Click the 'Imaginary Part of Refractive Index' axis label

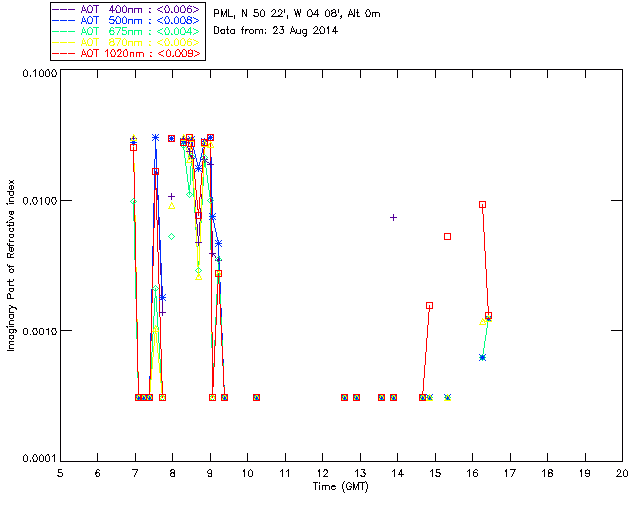[x=11, y=265]
